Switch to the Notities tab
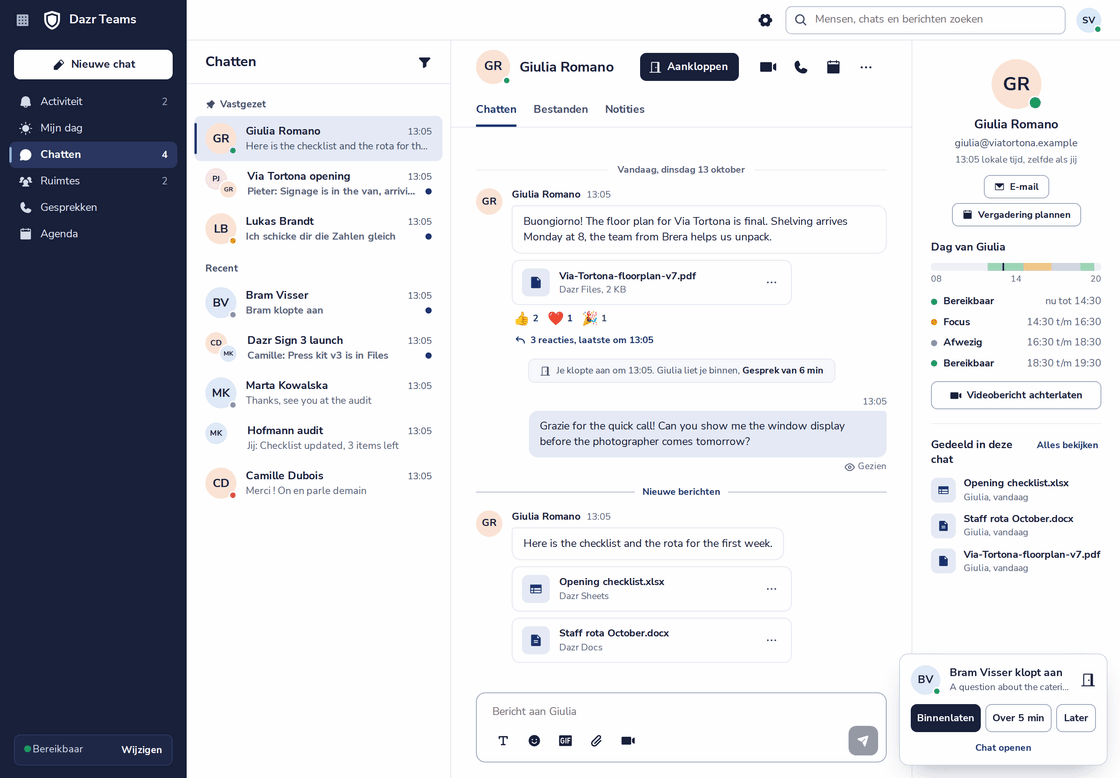 tap(625, 109)
